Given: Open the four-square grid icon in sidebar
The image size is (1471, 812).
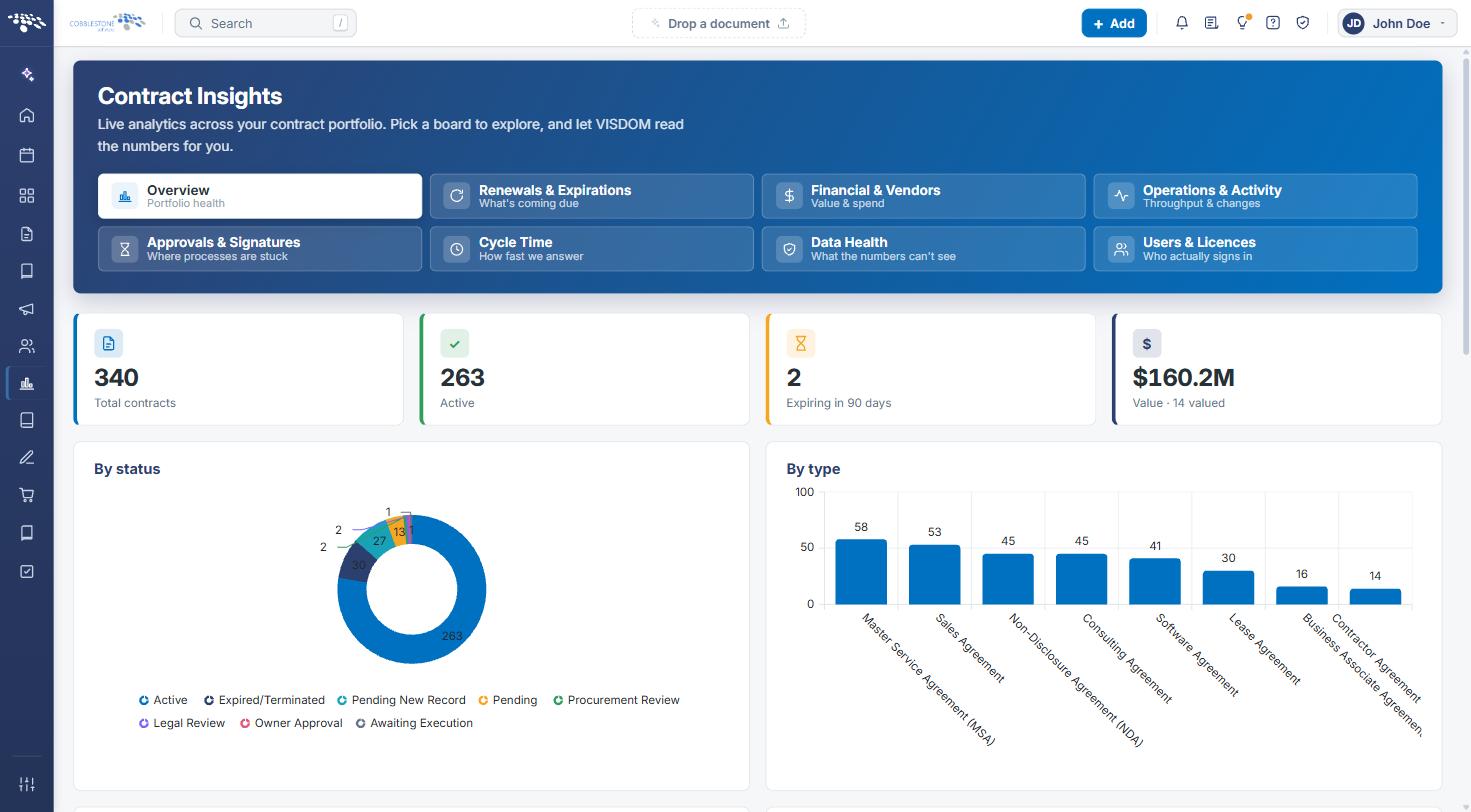Looking at the screenshot, I should point(27,196).
